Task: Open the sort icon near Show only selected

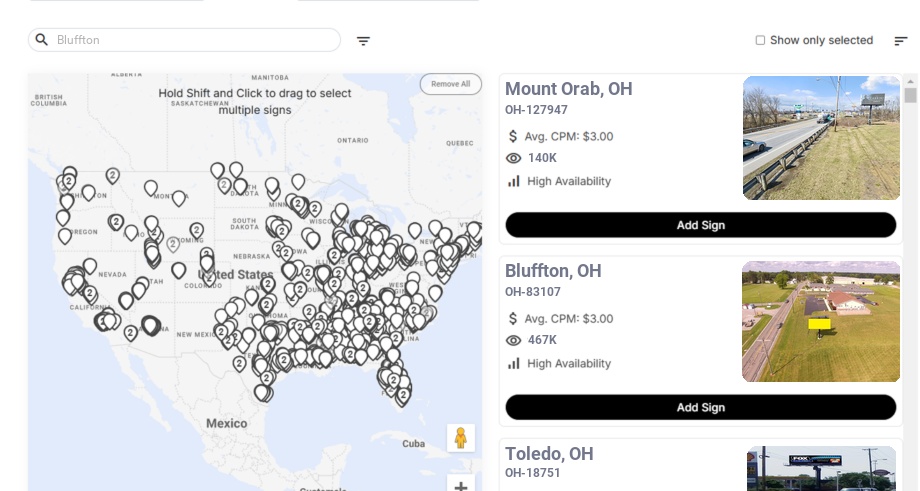Action: pyautogui.click(x=901, y=40)
